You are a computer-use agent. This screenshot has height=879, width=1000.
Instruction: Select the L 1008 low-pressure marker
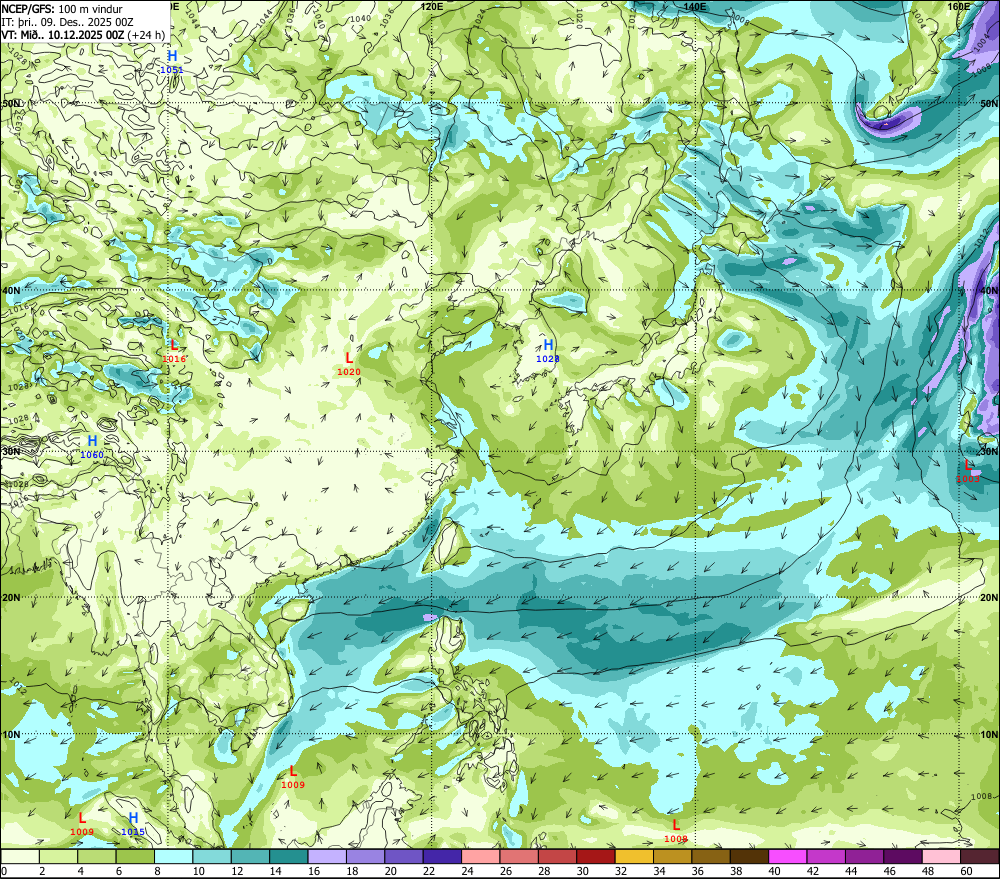pos(676,831)
